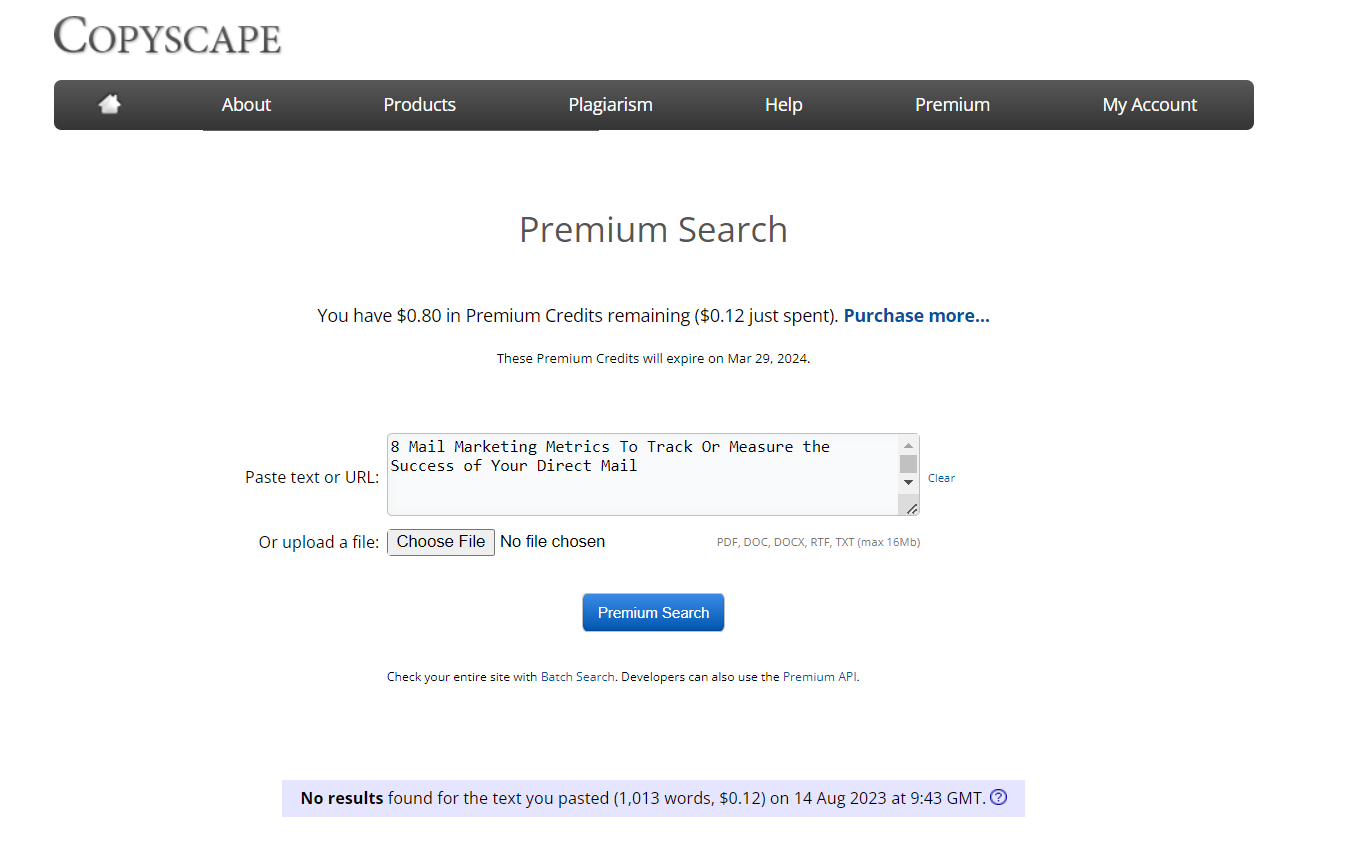The height and width of the screenshot is (843, 1350).
Task: Click the 'PDF, DOC, DOCX, RTF, TXT' format note
Action: pos(818,542)
